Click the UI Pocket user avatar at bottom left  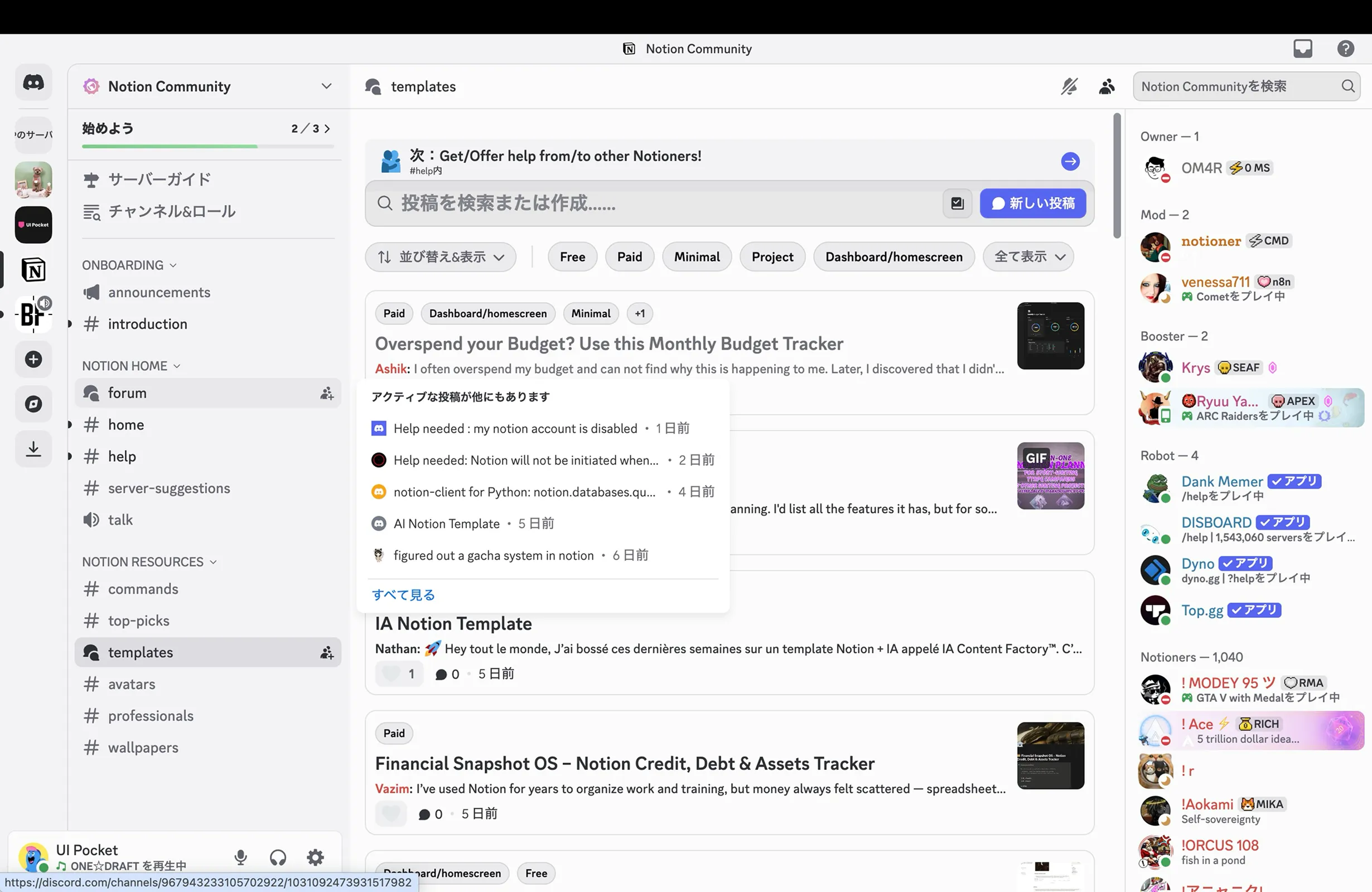pos(33,857)
